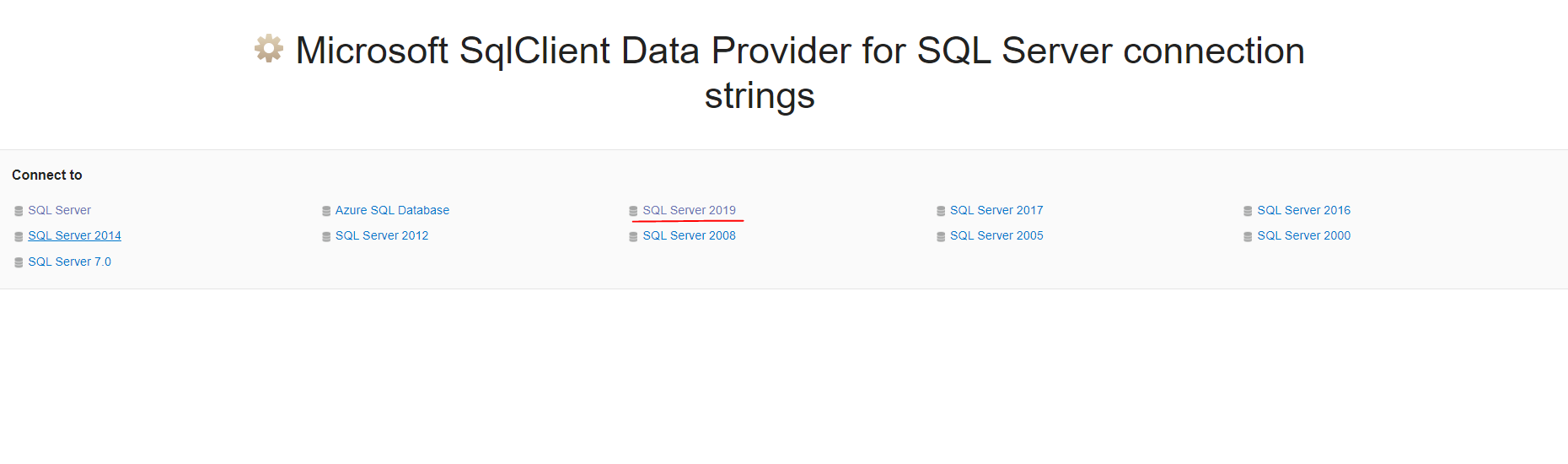The image size is (1568, 464).
Task: Go to SQL Server 2000 link
Action: click(x=1303, y=235)
